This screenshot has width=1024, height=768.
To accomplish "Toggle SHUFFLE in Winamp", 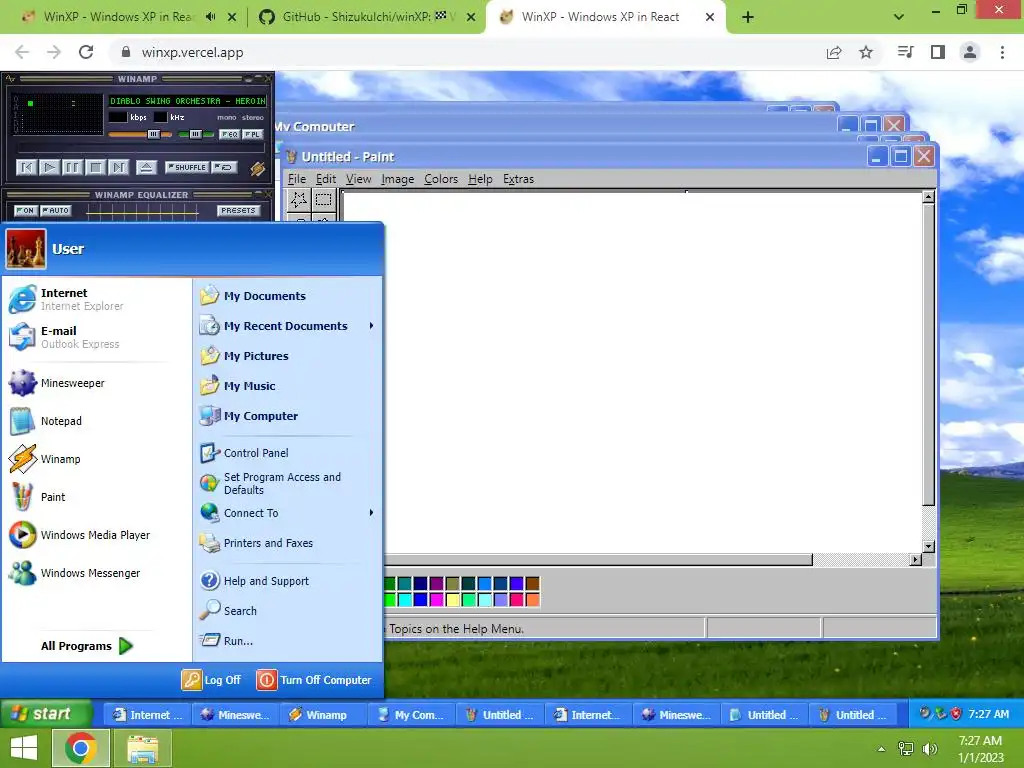I will (x=187, y=167).
